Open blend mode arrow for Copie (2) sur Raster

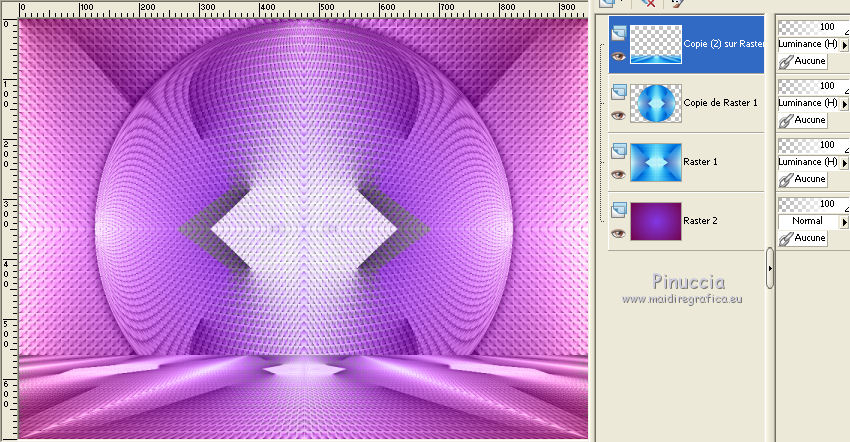pos(844,44)
